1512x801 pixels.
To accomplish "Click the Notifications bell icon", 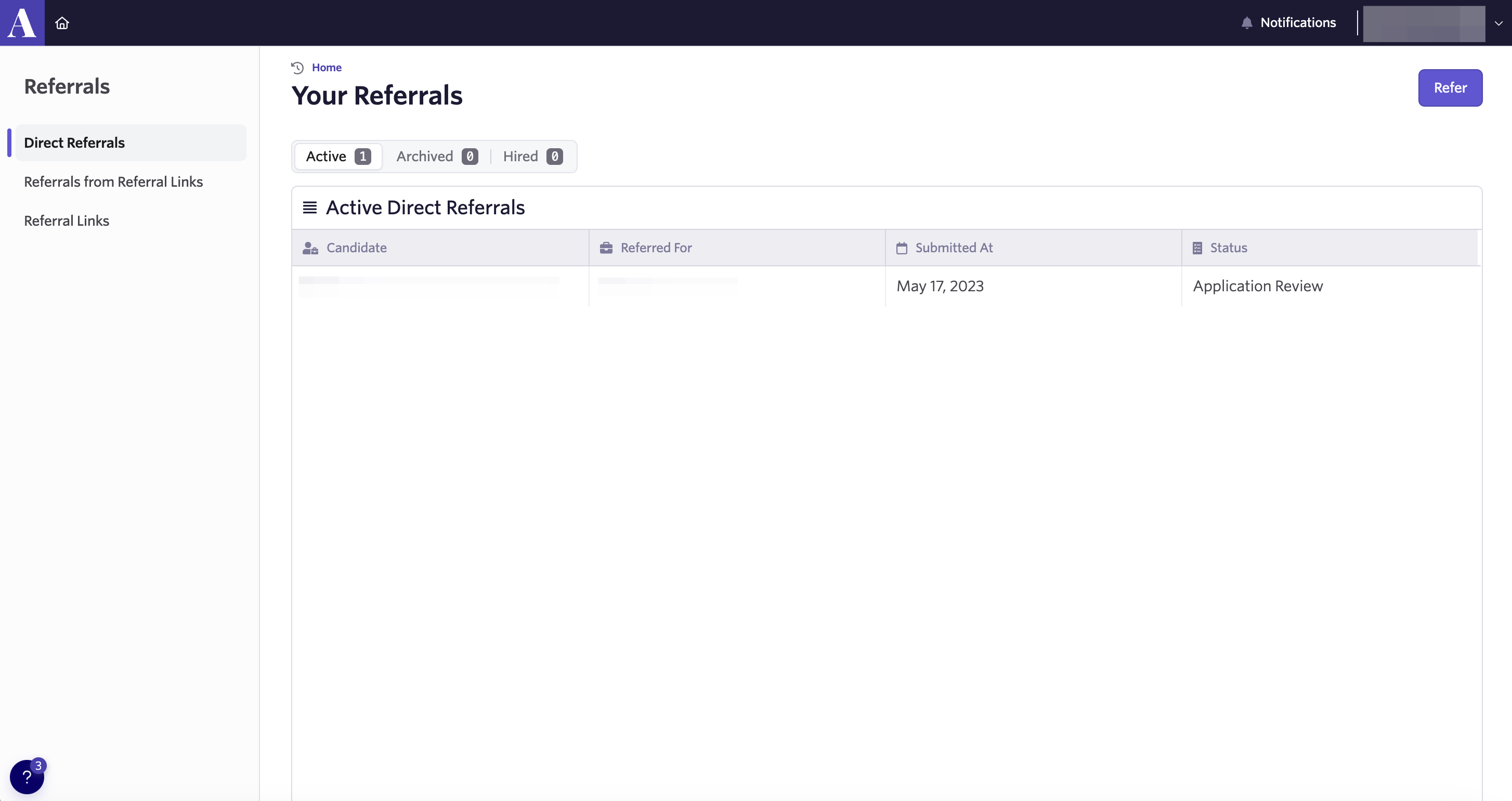I will pos(1247,23).
